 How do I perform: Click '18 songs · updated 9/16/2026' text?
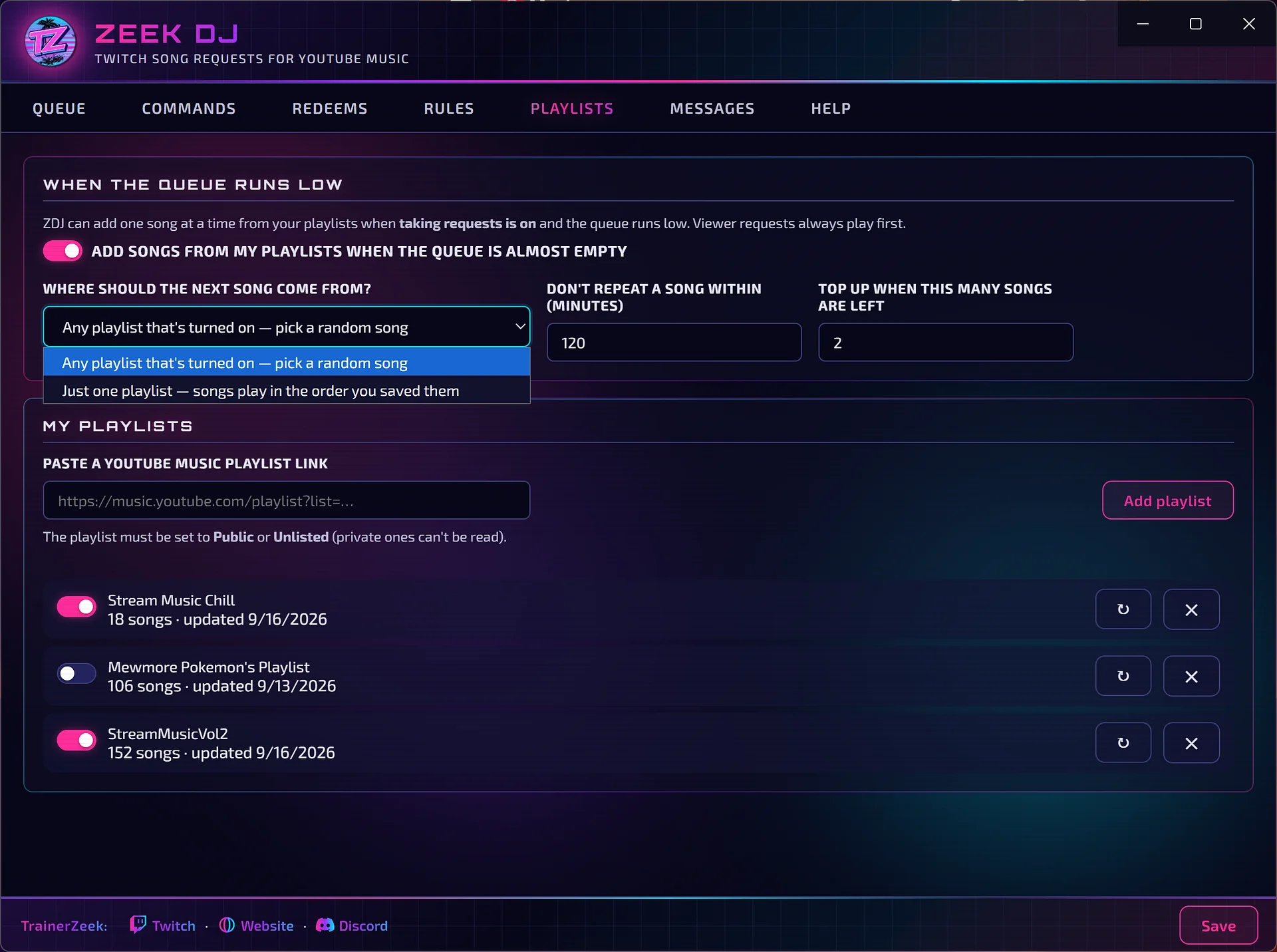tap(217, 619)
